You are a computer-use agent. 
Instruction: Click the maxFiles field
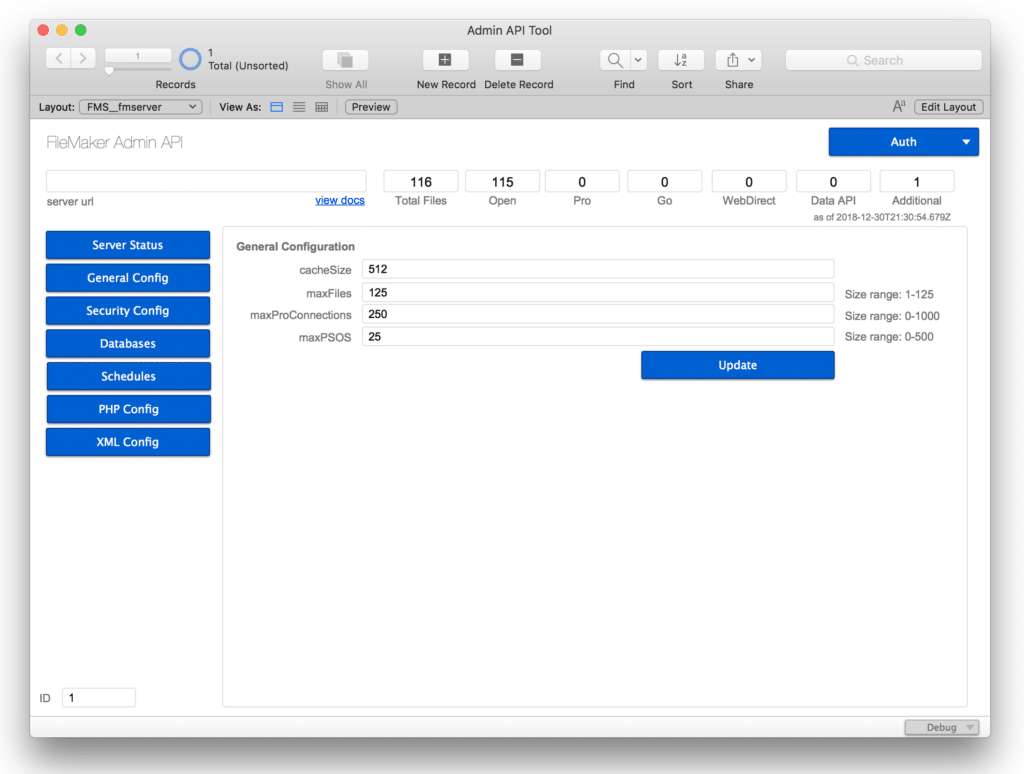598,293
